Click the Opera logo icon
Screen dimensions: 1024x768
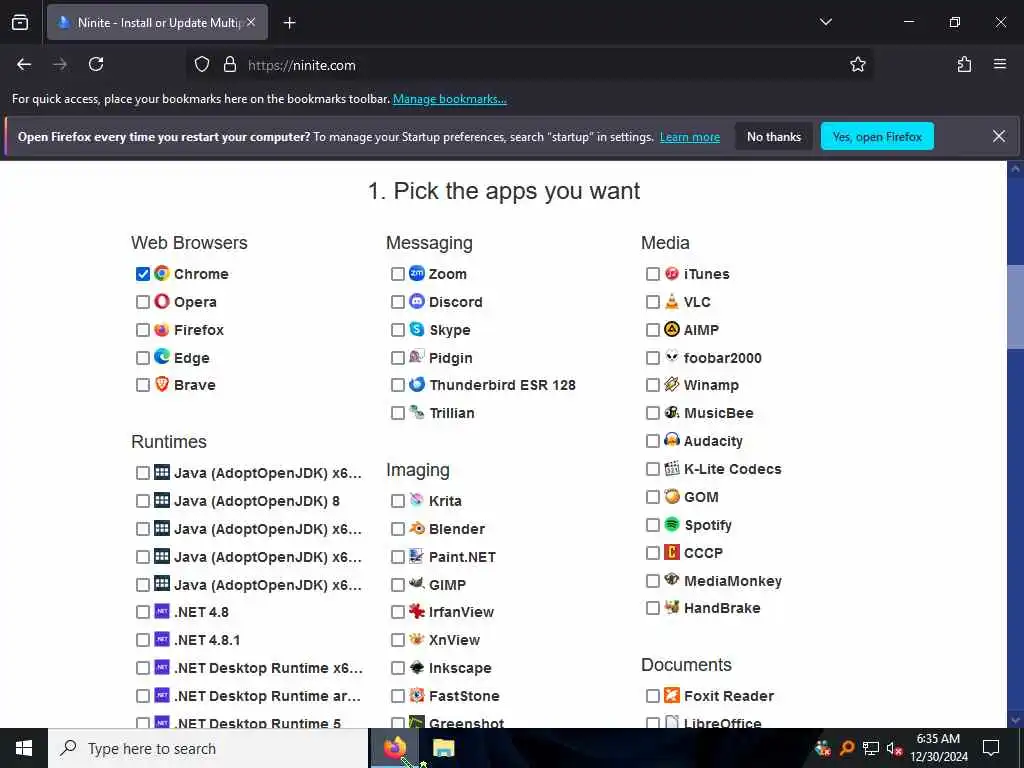[161, 301]
